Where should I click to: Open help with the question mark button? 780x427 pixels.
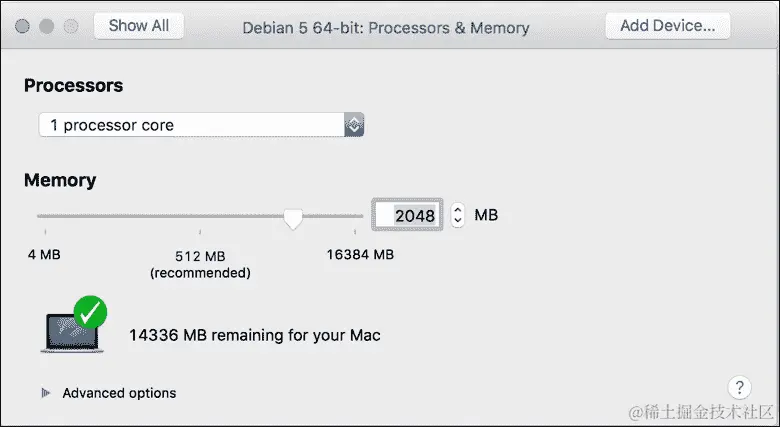pos(739,387)
